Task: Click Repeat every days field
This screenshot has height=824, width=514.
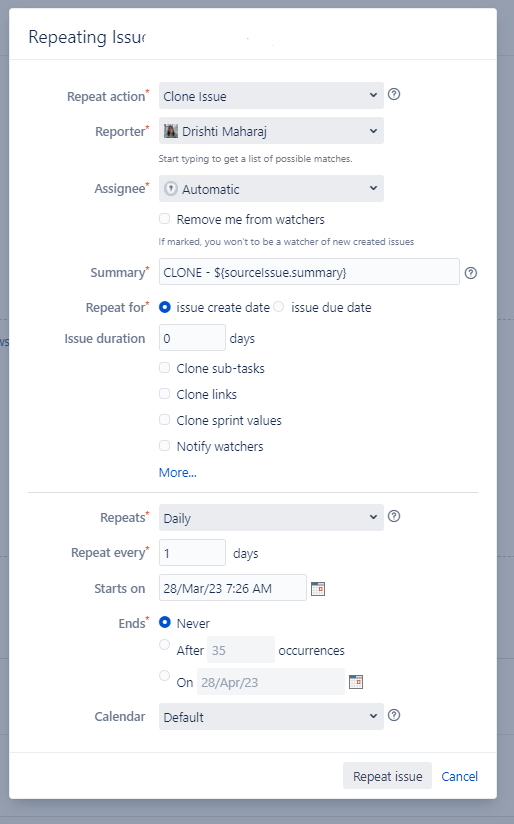Action: pyautogui.click(x=192, y=552)
